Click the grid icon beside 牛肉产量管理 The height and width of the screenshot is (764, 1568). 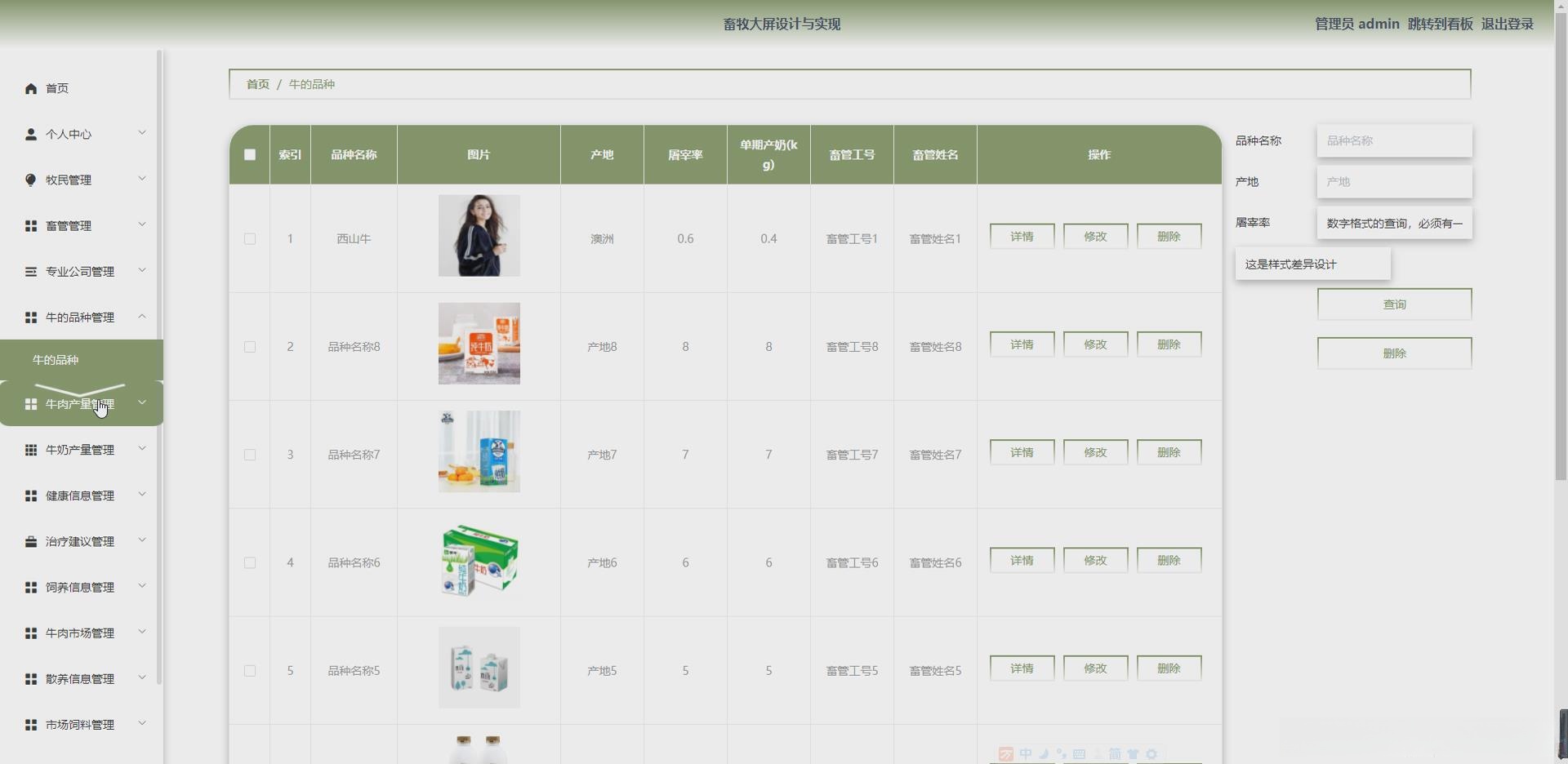[31, 404]
